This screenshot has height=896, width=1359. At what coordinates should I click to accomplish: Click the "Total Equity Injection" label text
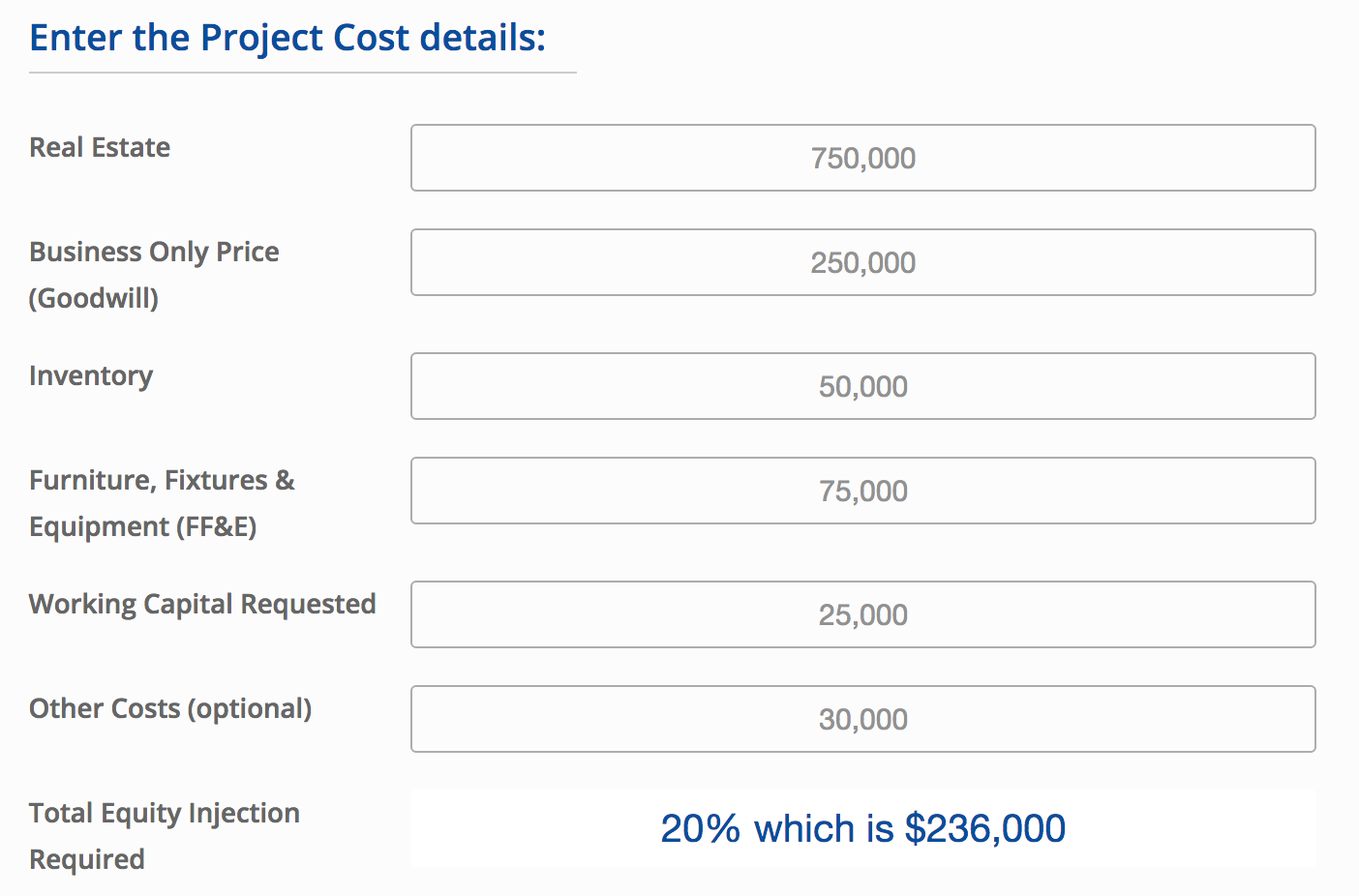tap(165, 813)
